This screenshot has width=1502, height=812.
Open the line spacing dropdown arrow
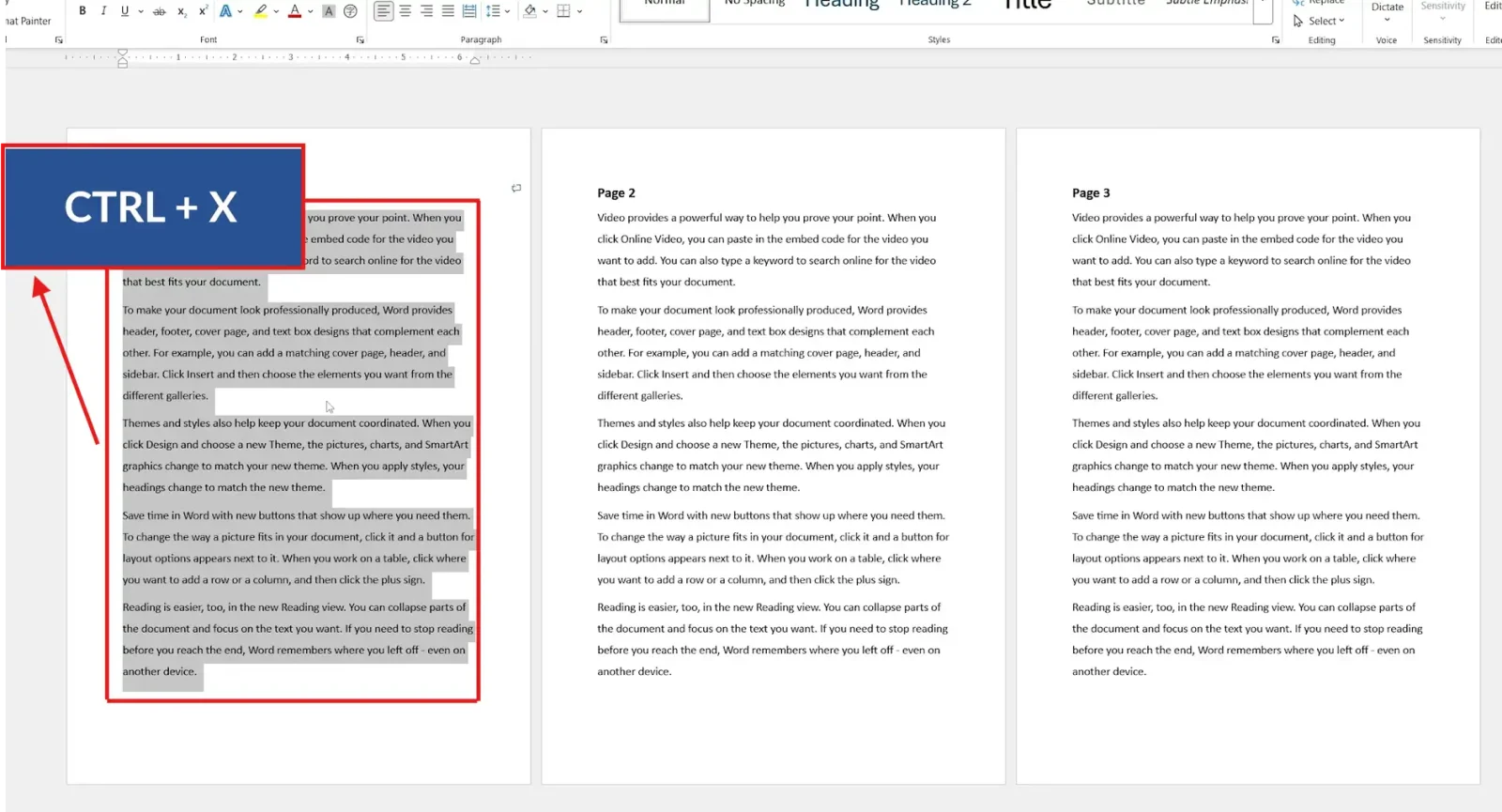click(508, 11)
